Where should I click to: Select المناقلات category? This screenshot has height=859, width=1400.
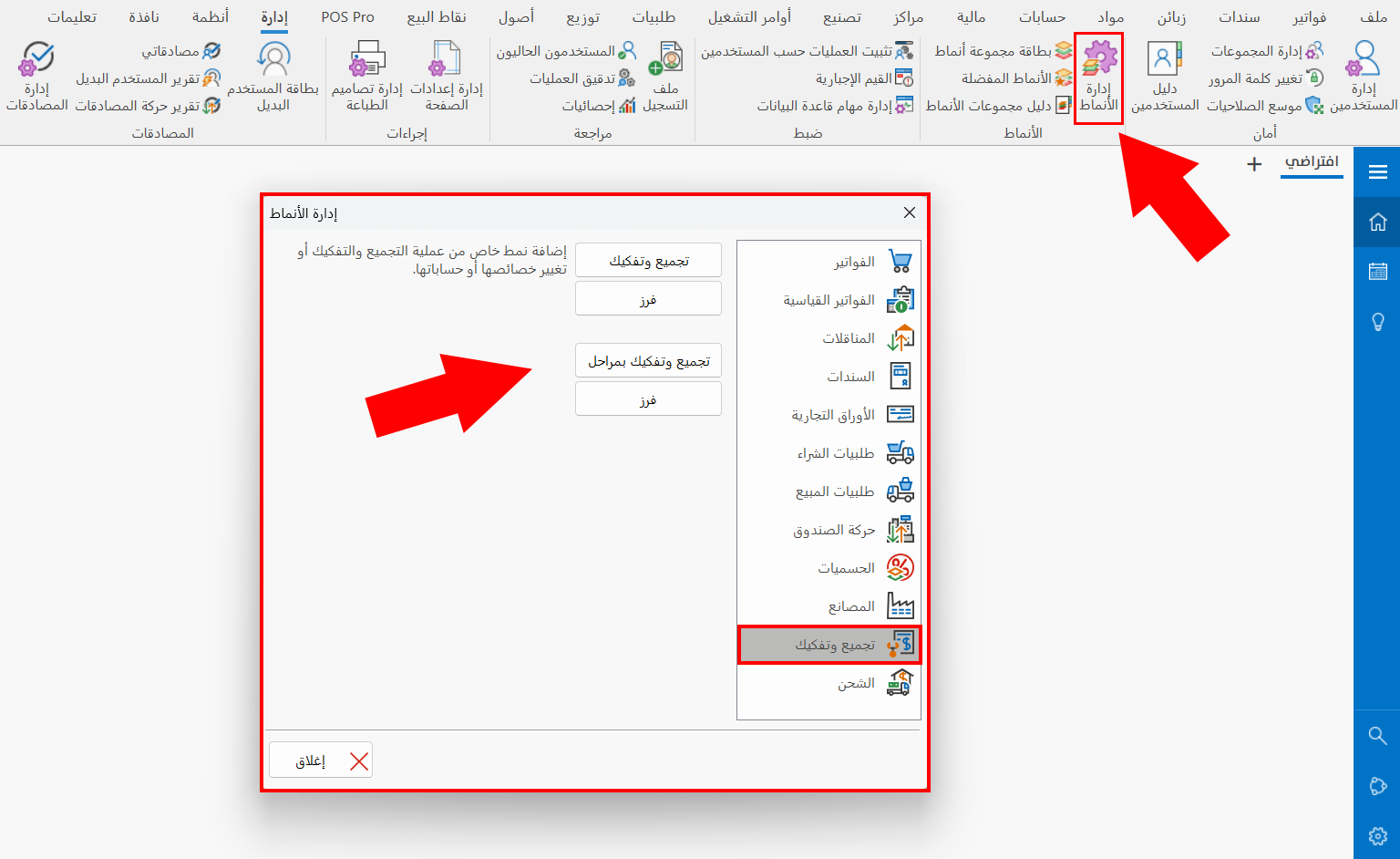(829, 338)
